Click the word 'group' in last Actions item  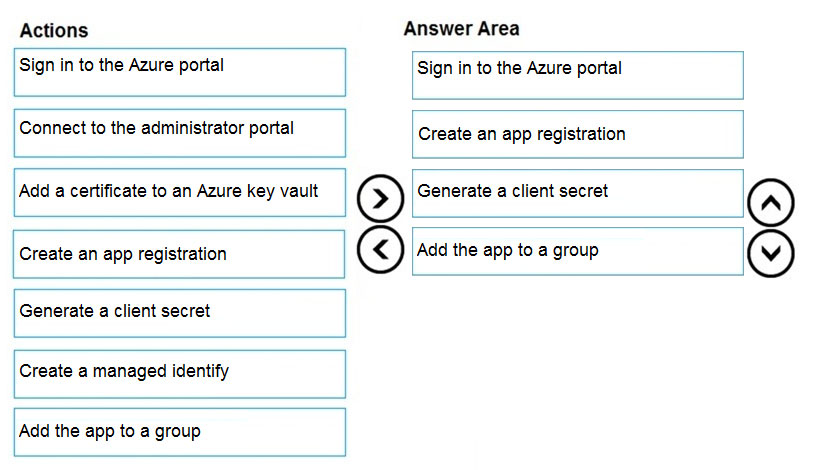tap(177, 432)
